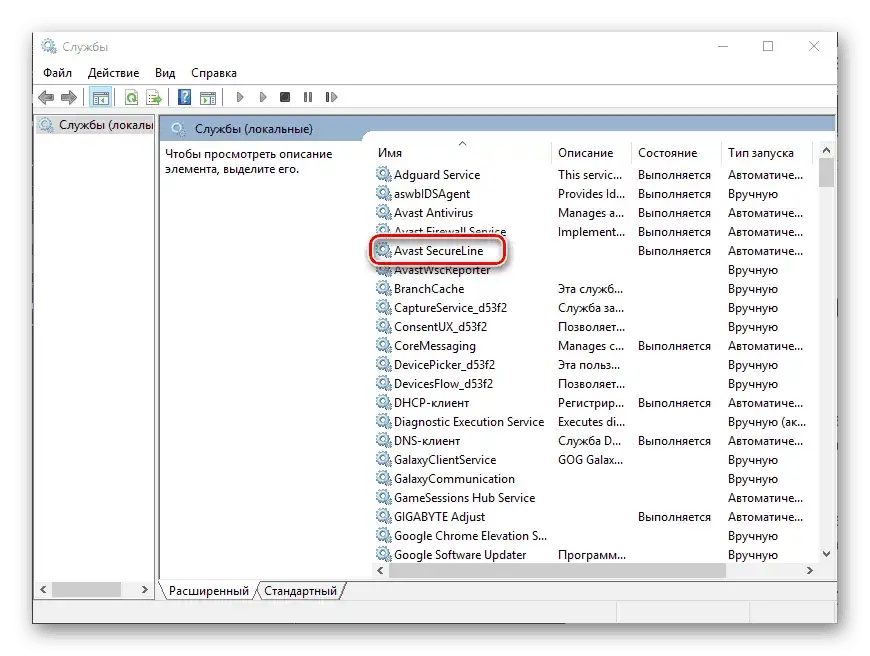870x656 pixels.
Task: Toggle the action pane visibility icon
Action: 208,97
